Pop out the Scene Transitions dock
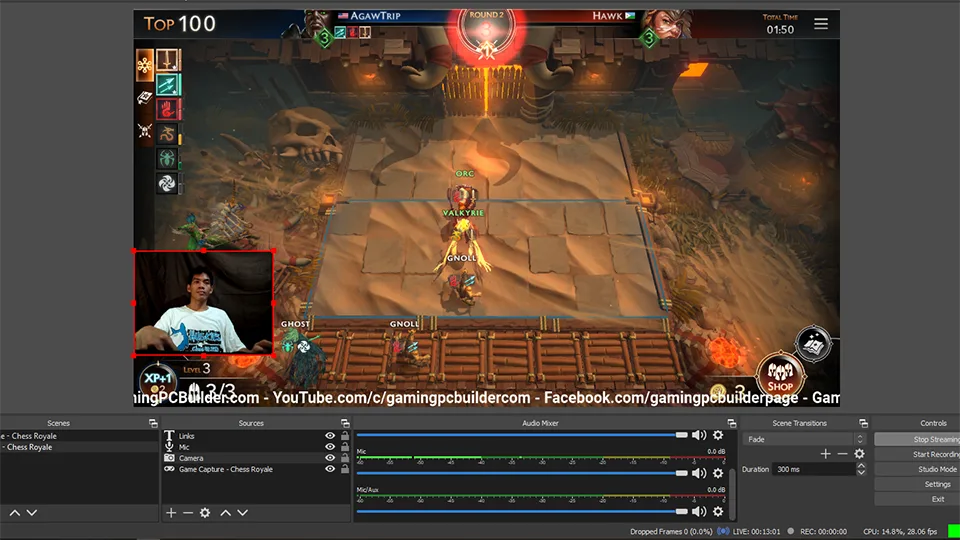This screenshot has height=540, width=960. pos(863,423)
